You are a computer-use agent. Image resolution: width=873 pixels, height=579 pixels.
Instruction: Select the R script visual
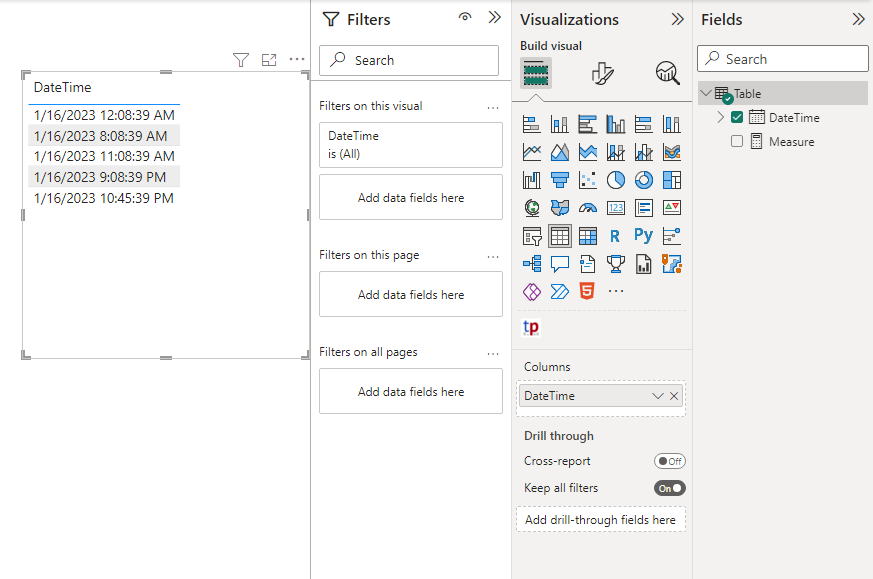[x=615, y=236]
